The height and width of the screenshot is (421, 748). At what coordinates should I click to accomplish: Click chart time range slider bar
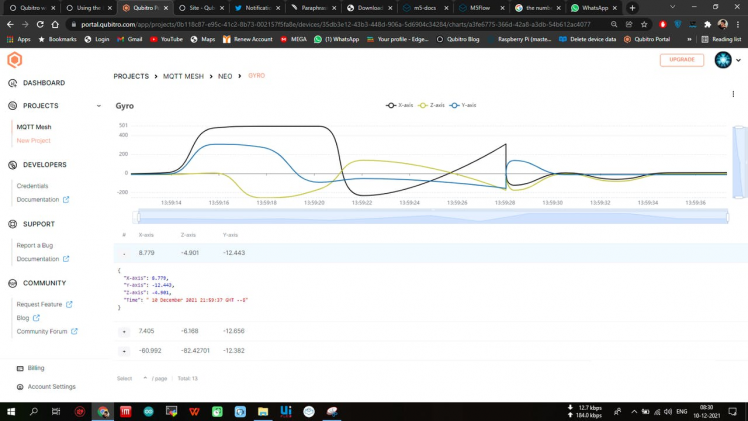(x=430, y=216)
